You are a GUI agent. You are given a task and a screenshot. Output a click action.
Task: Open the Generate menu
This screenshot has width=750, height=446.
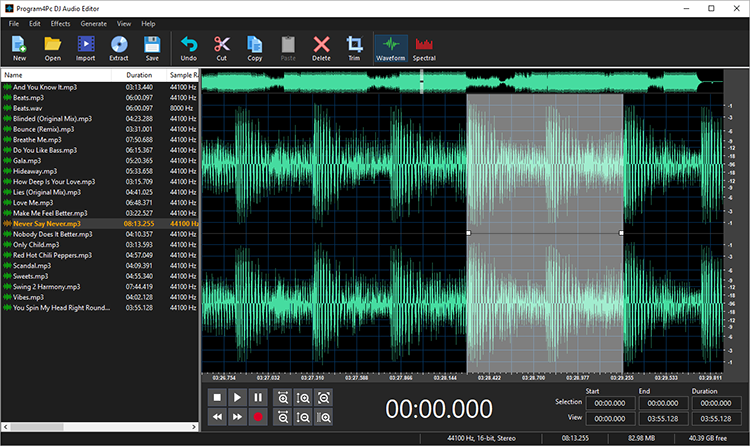(x=93, y=22)
